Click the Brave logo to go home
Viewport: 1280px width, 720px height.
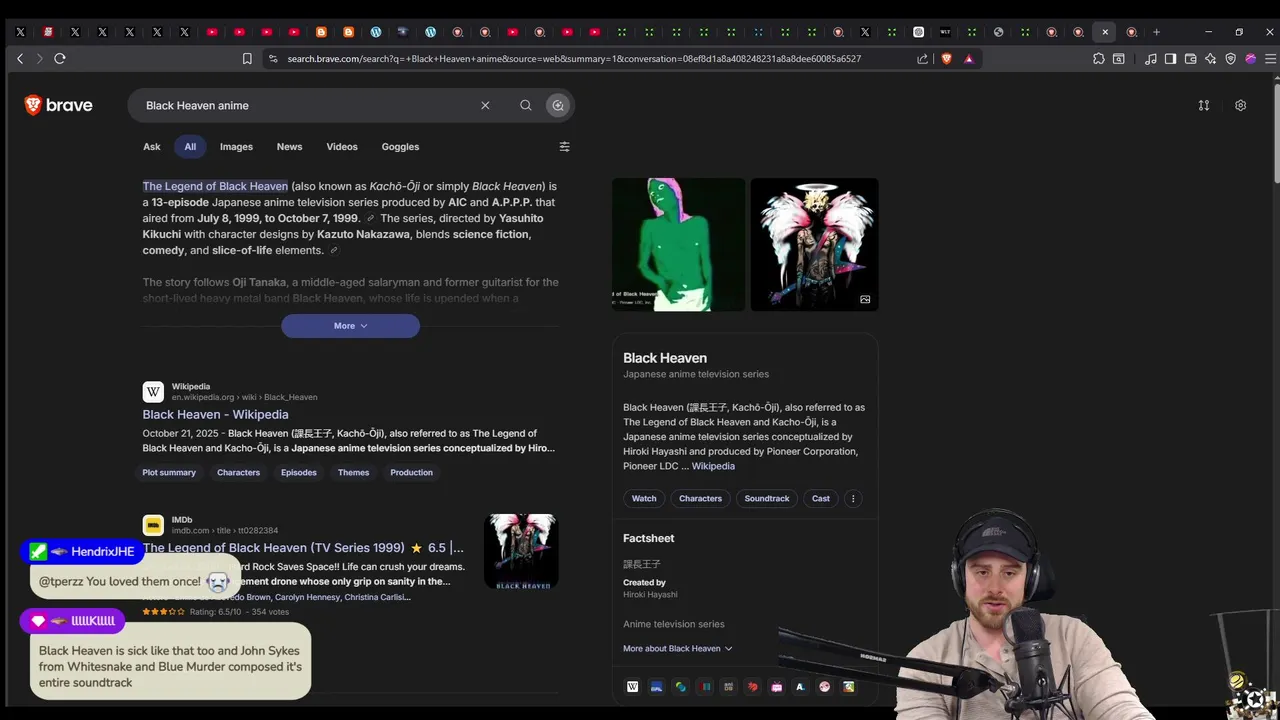[58, 105]
